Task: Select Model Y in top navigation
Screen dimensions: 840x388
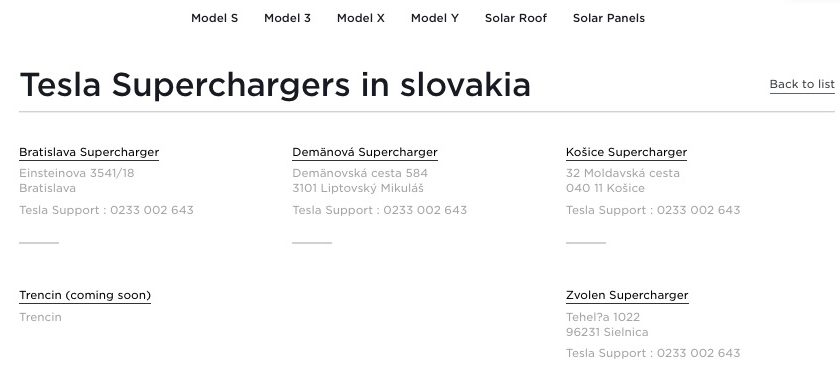Action: click(434, 18)
